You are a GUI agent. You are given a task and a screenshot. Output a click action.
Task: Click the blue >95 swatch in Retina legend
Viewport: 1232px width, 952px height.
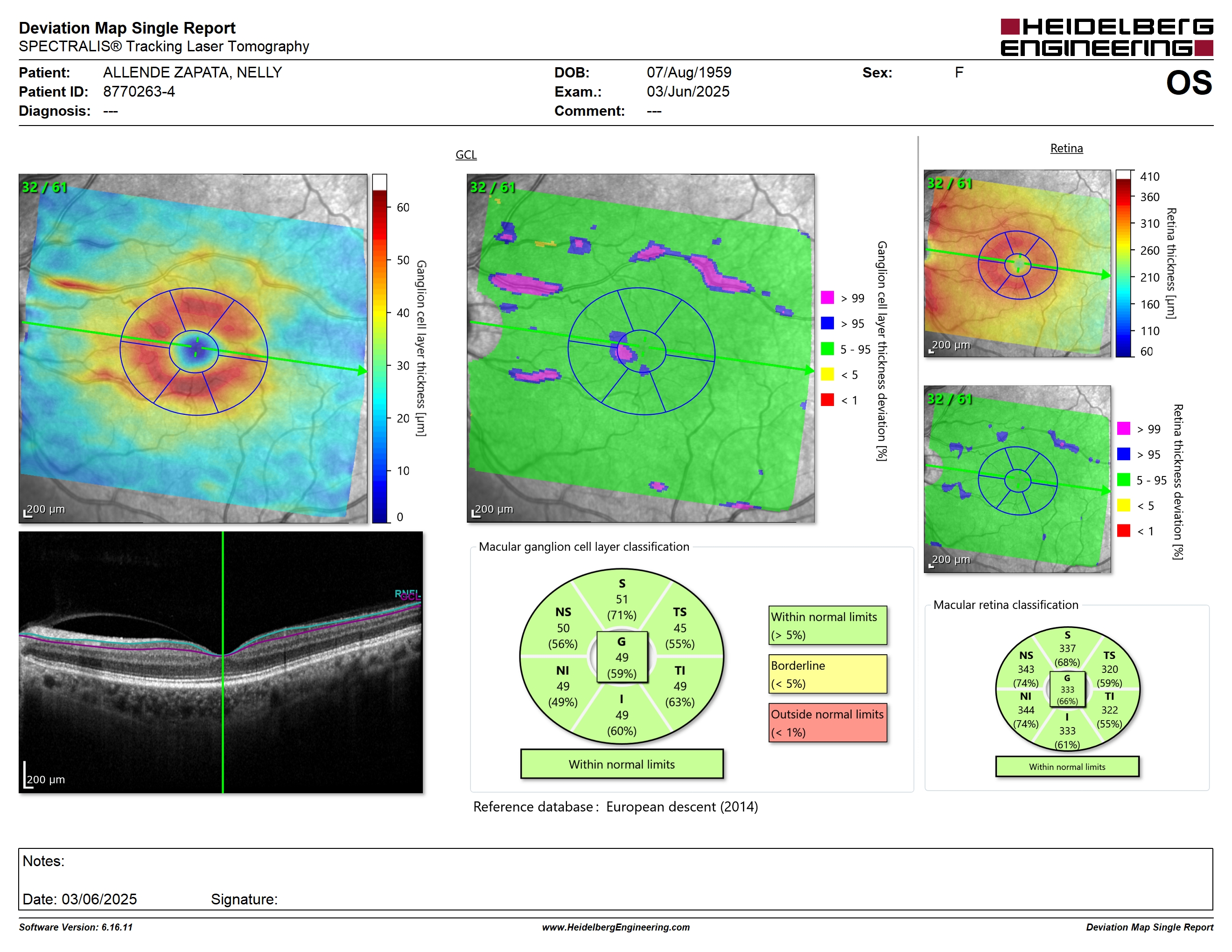click(x=1123, y=454)
